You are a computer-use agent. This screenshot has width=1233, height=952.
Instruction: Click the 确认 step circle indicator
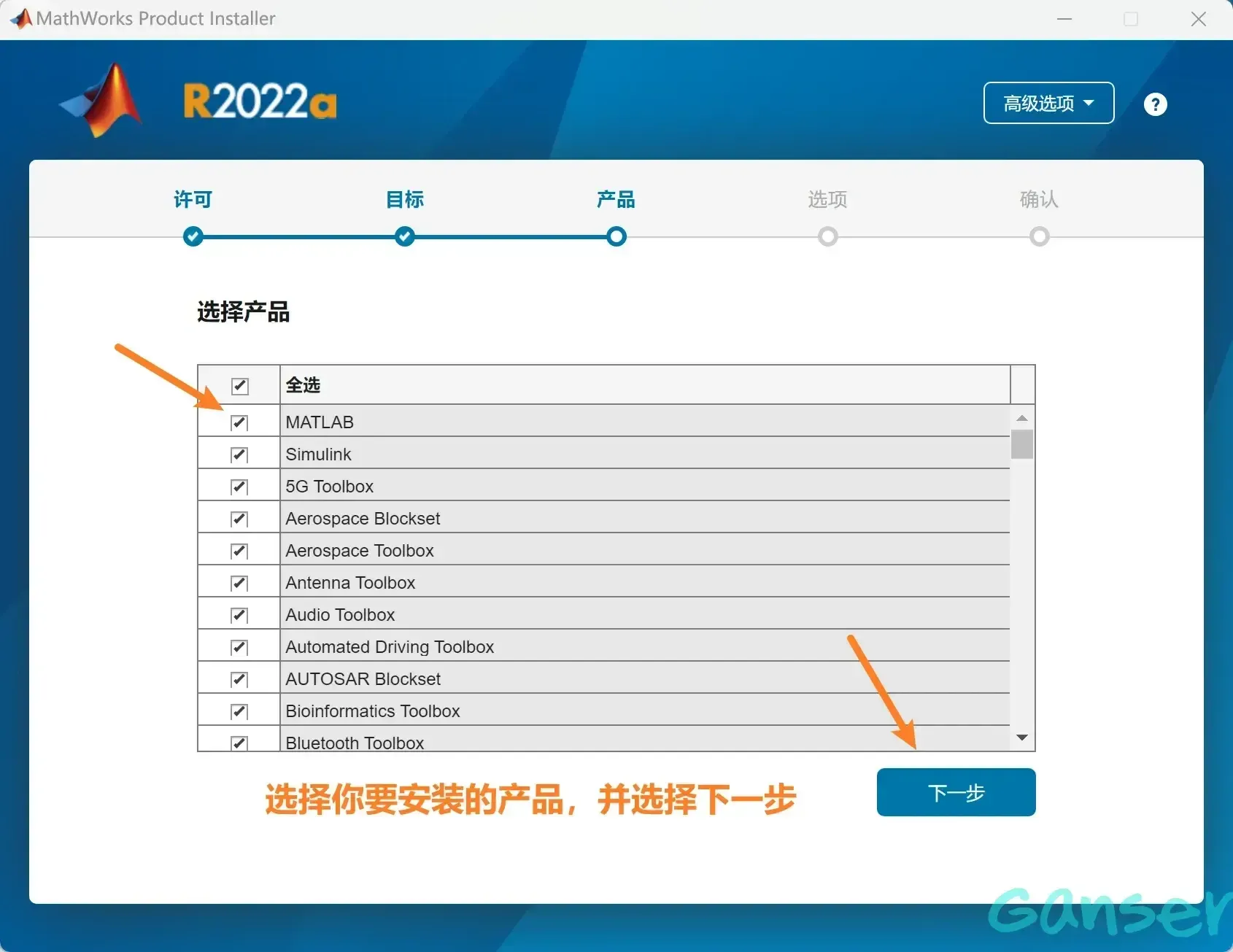tap(1039, 236)
